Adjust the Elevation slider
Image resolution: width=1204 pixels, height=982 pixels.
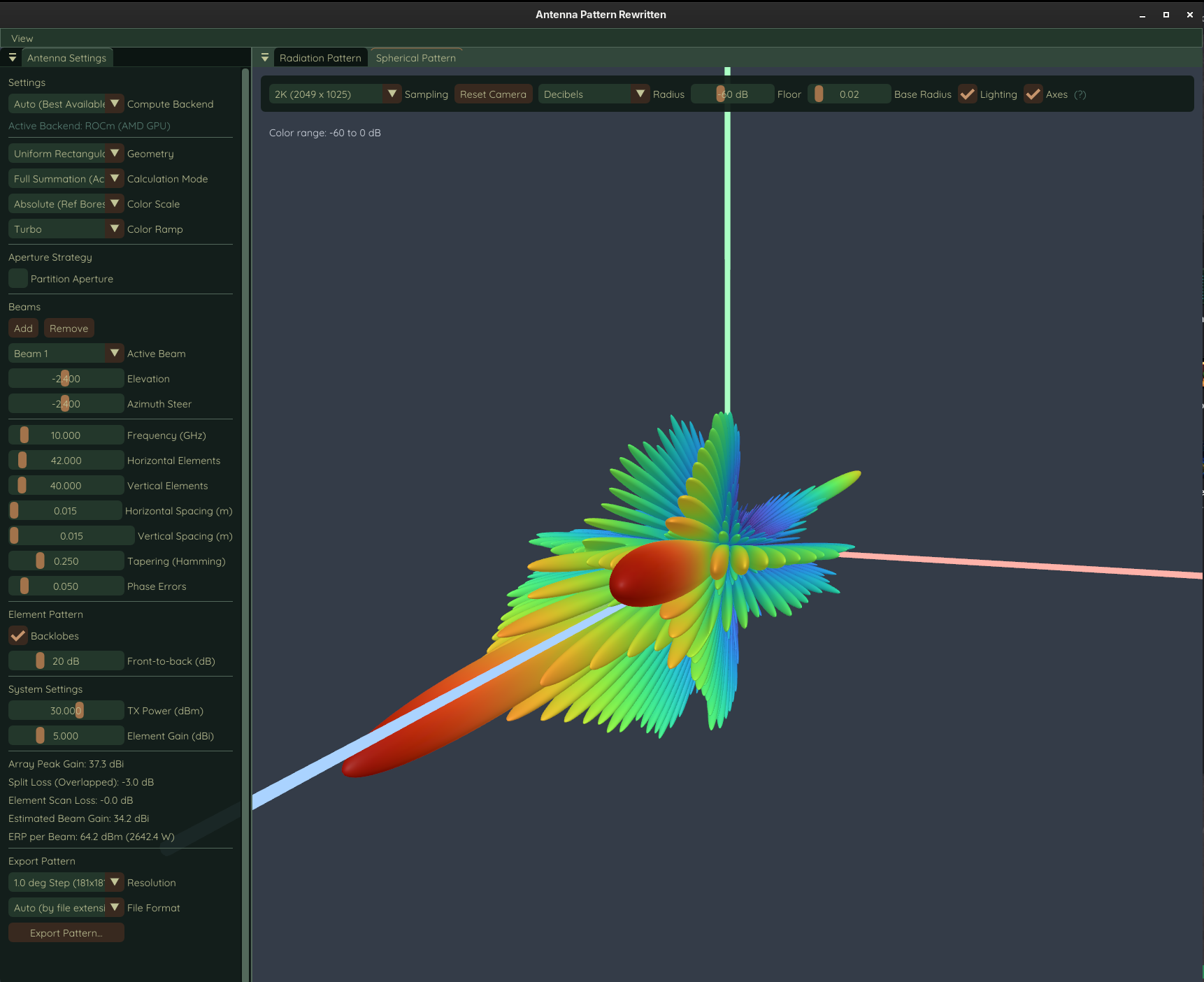tap(66, 378)
